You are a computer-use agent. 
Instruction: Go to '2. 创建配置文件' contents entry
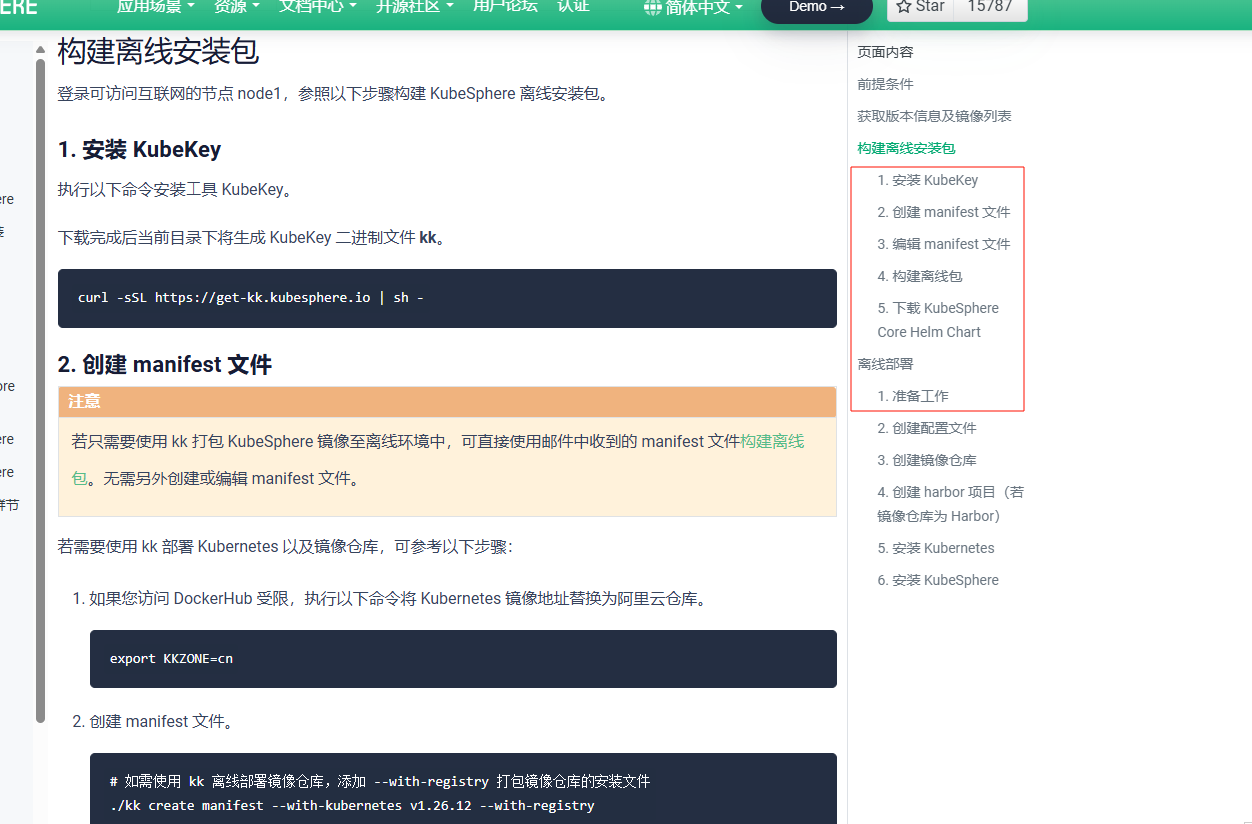pos(926,428)
